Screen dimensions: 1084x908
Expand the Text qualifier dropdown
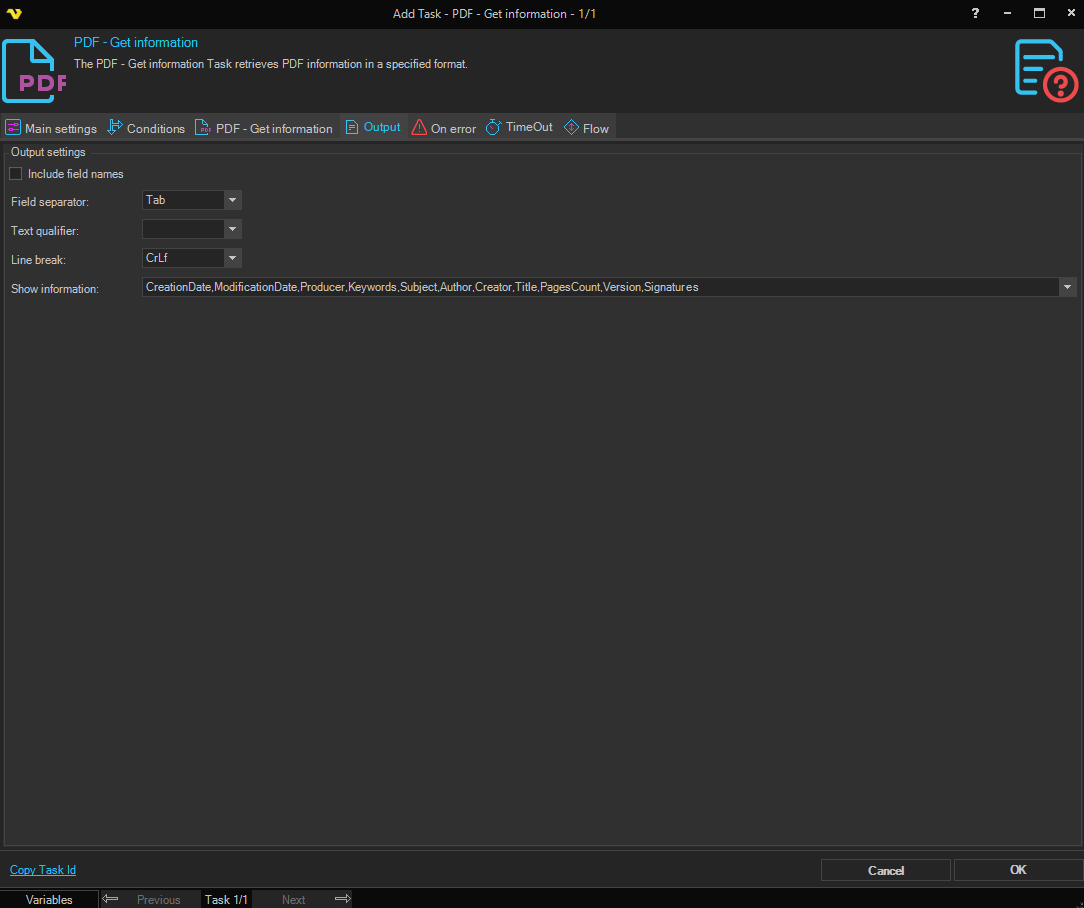click(x=232, y=229)
